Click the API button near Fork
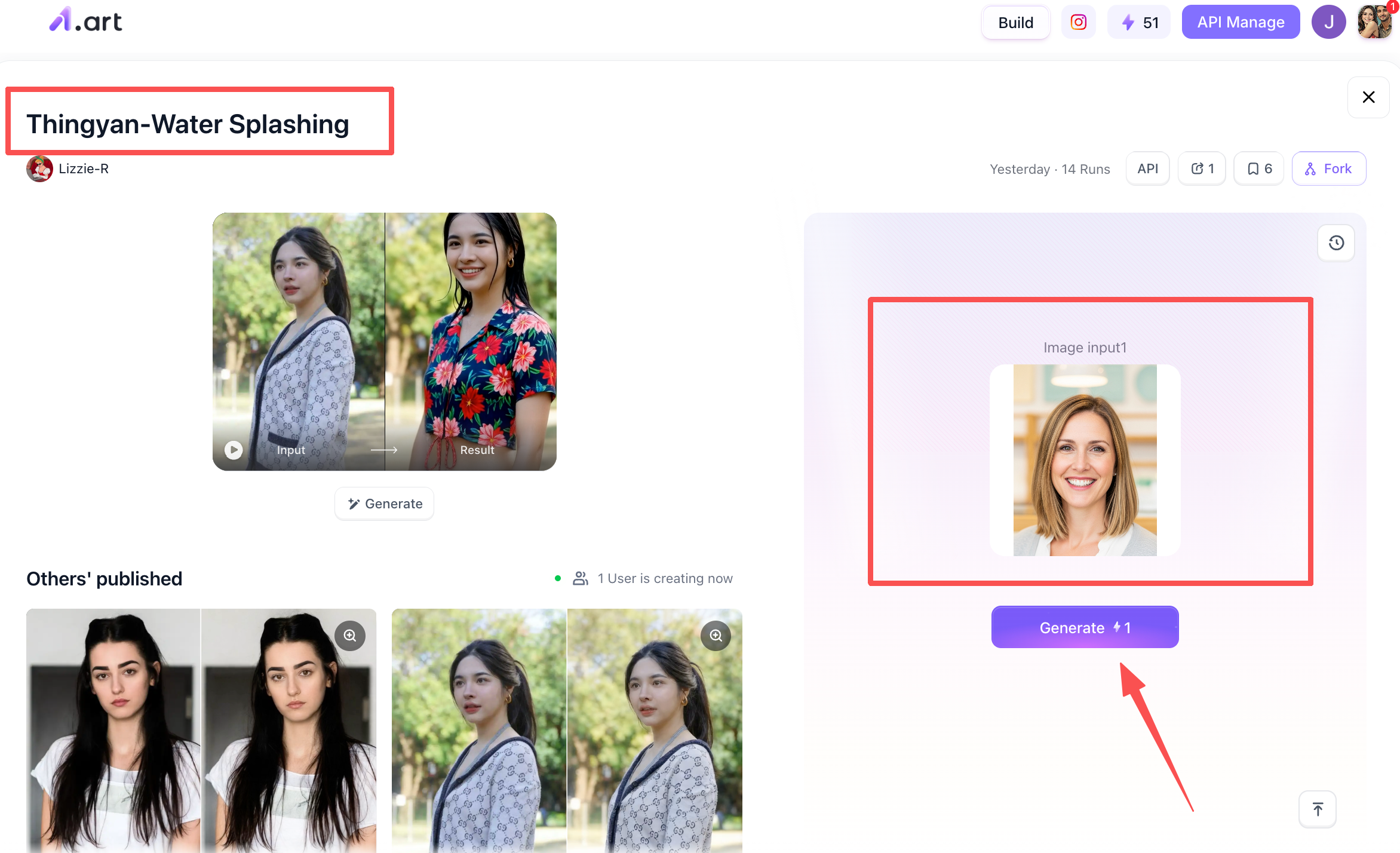The height and width of the screenshot is (853, 1400). (x=1147, y=168)
